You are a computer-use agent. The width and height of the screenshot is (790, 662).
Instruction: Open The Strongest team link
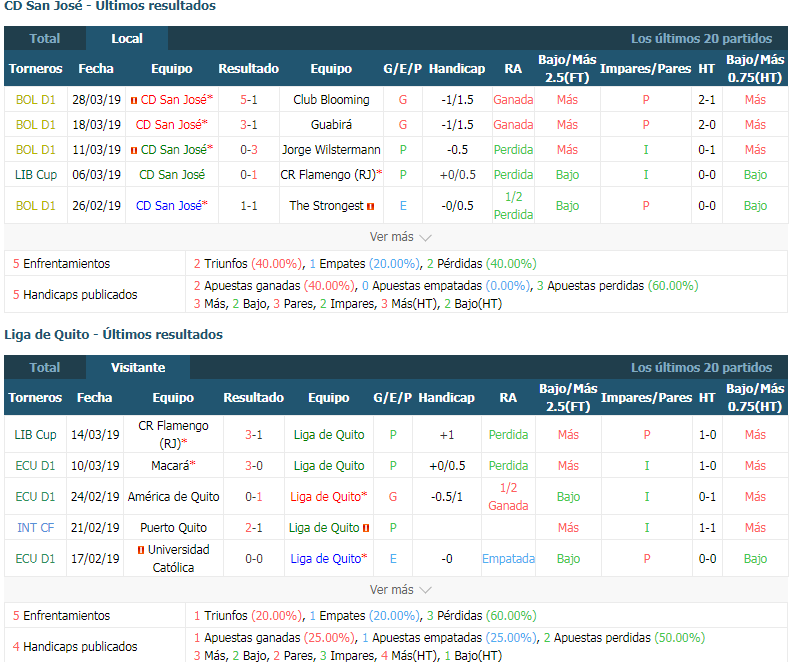pyautogui.click(x=326, y=206)
